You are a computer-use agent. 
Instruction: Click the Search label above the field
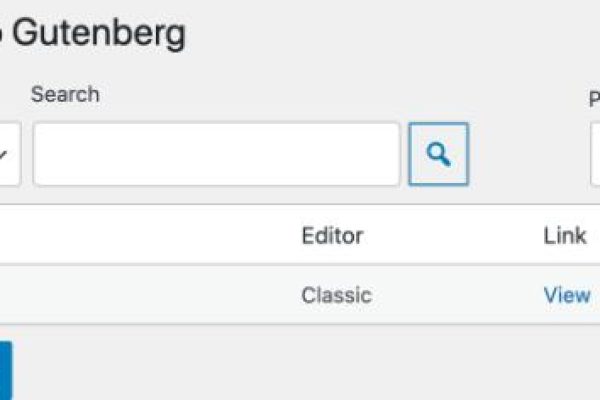(65, 95)
